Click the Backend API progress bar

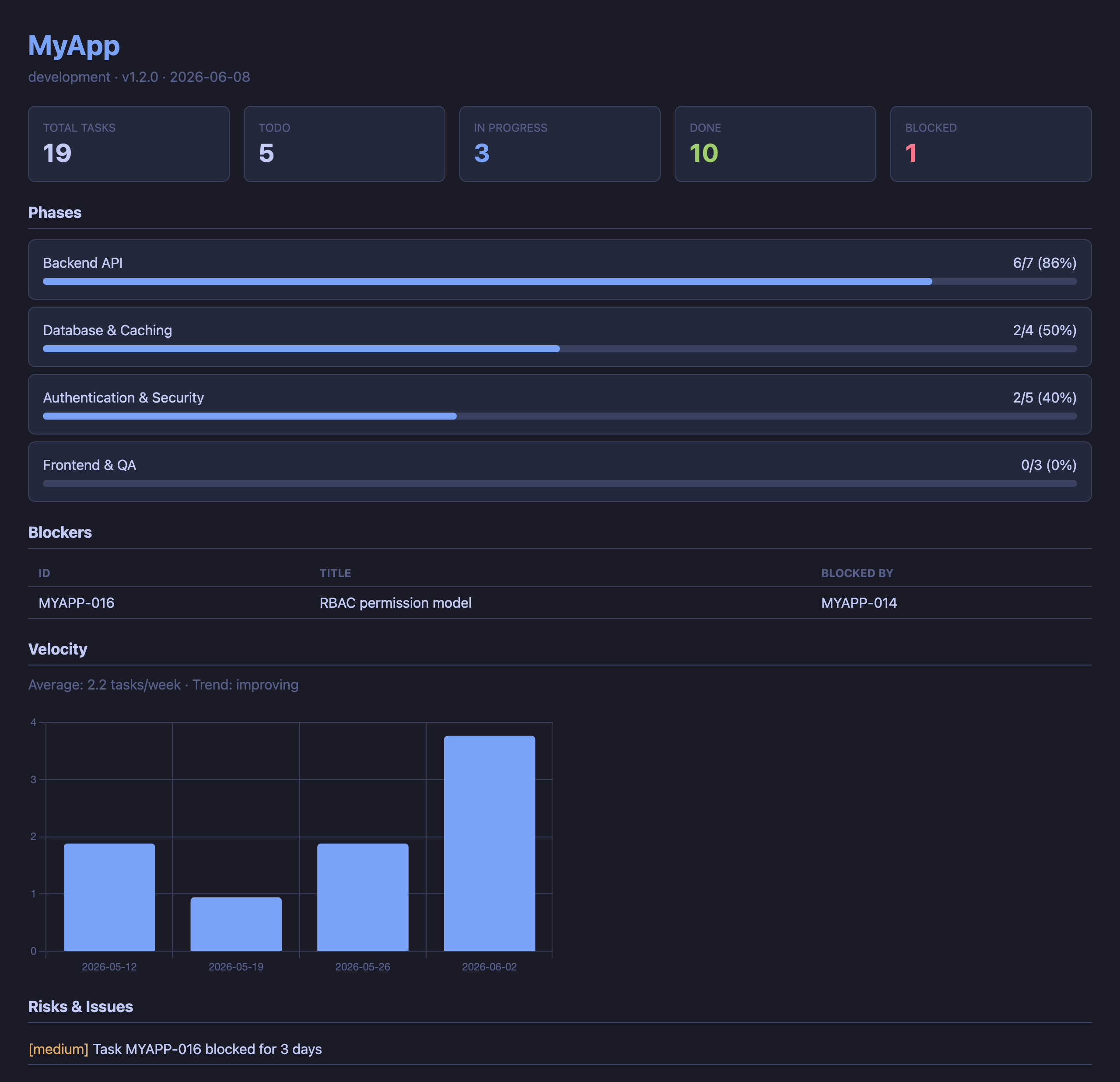pyautogui.click(x=560, y=281)
